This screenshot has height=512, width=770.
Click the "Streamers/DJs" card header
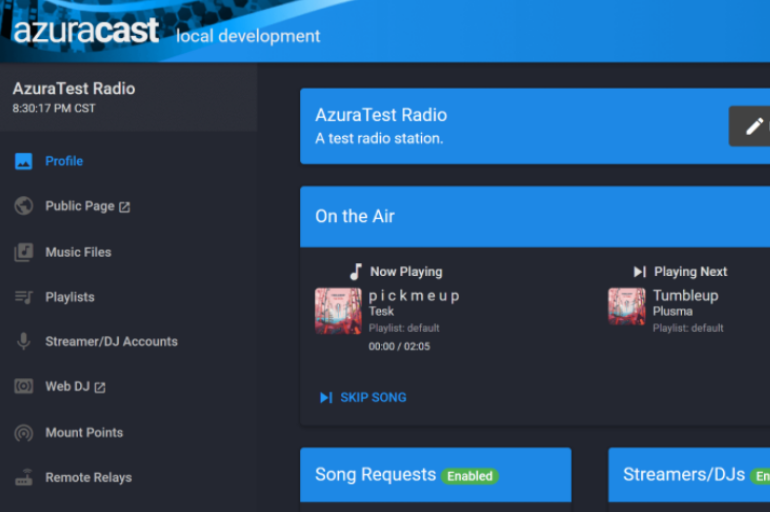pos(689,475)
